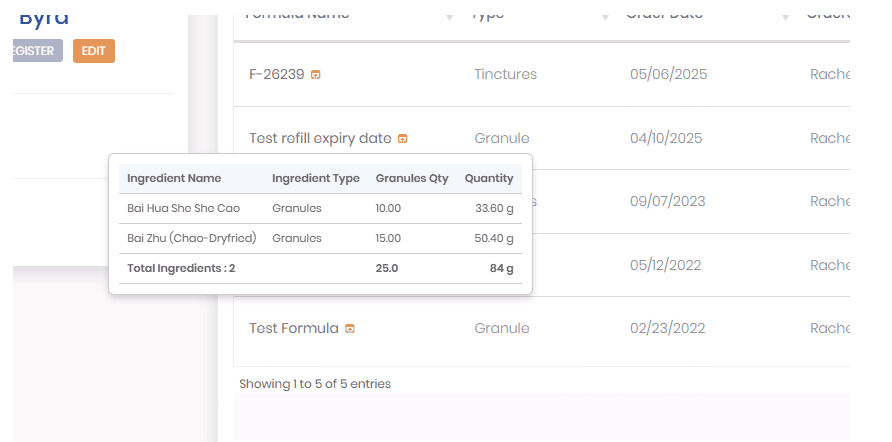The width and height of the screenshot is (892, 442).
Task: Select the Test Formula row name
Action: coord(294,328)
